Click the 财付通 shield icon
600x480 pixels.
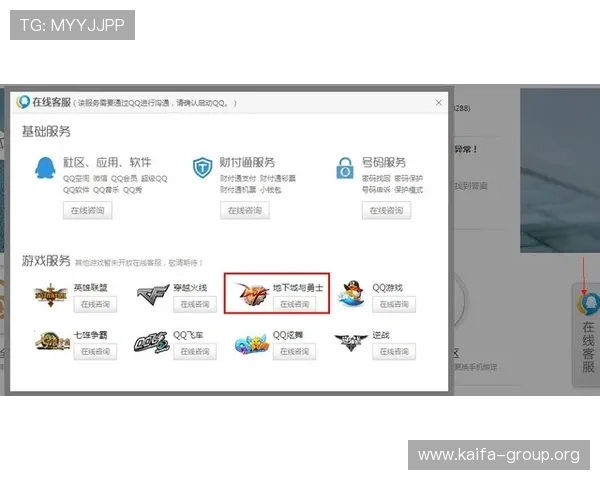[202, 167]
